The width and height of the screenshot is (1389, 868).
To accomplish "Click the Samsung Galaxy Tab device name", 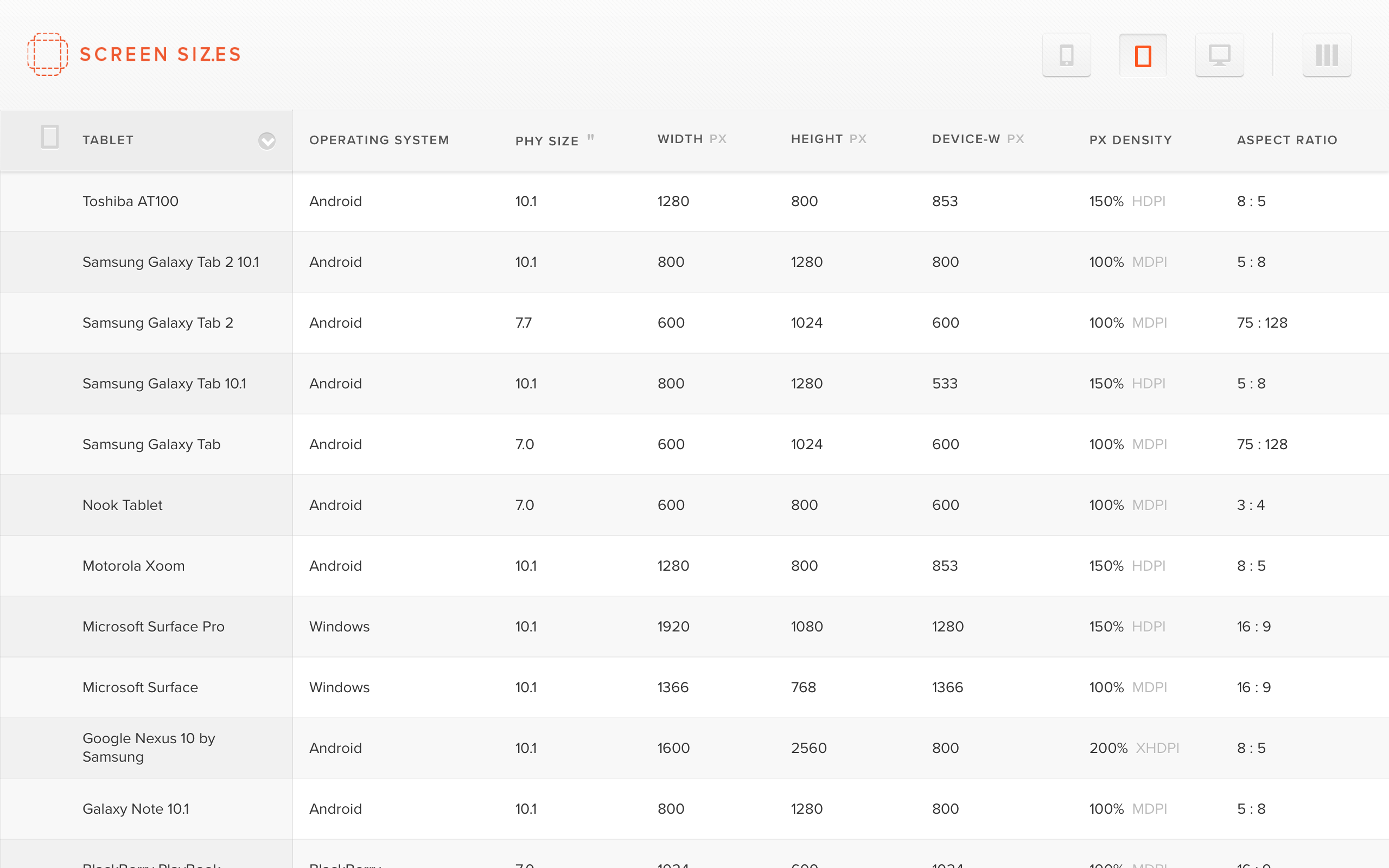I will (151, 445).
